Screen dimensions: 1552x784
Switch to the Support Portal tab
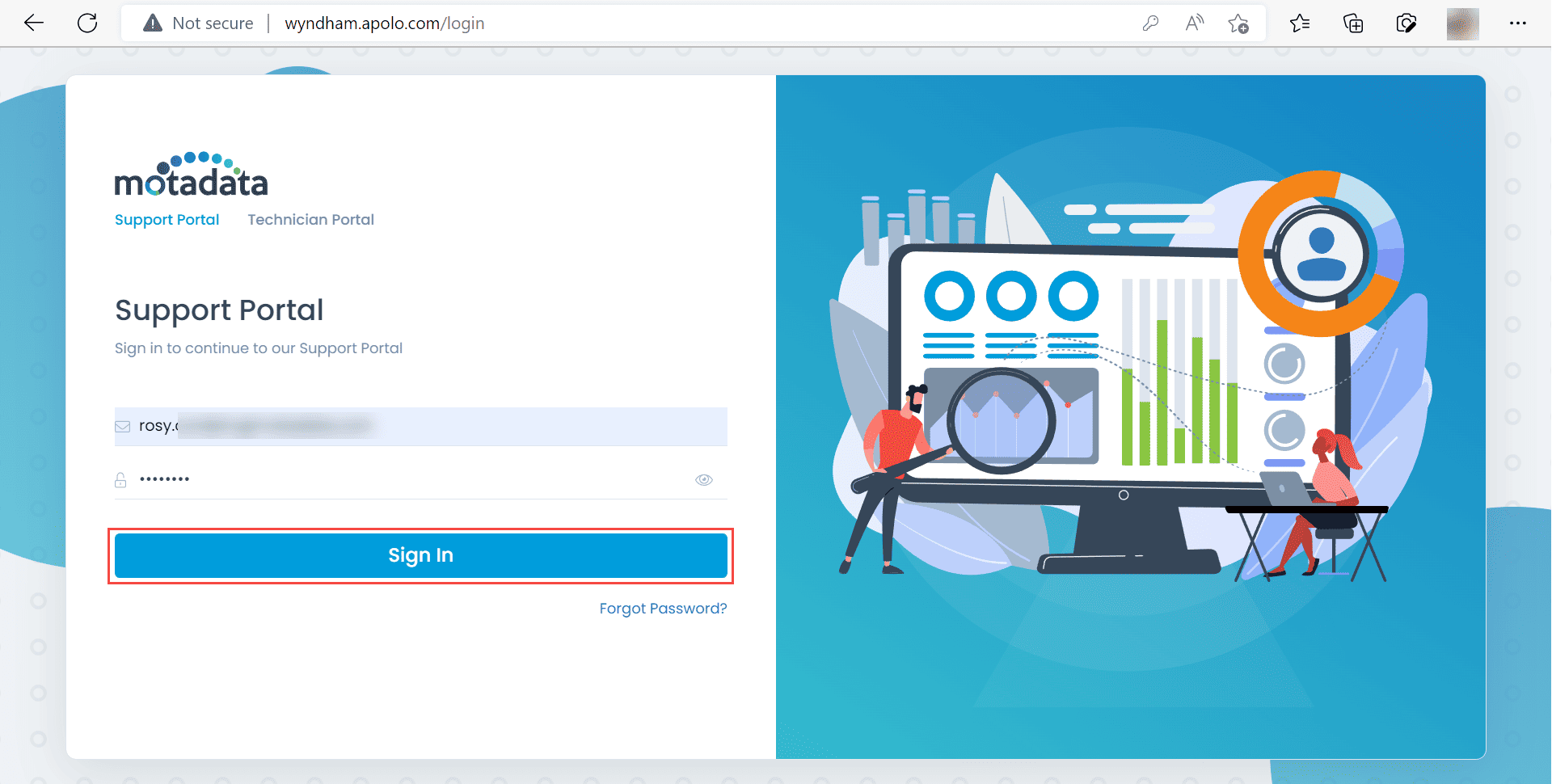pyautogui.click(x=167, y=220)
